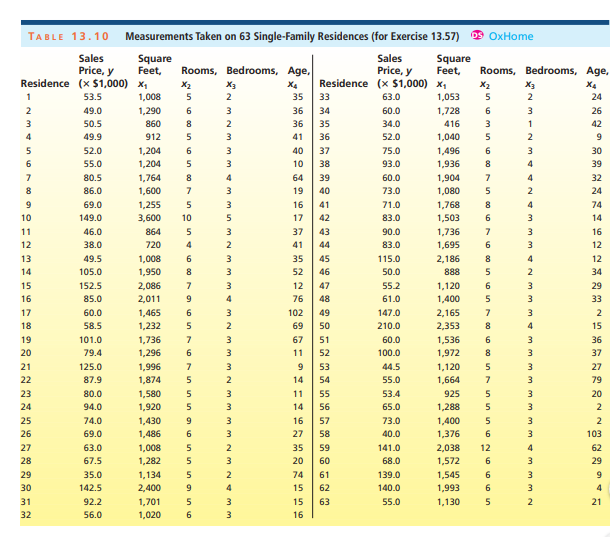Click the 152.5 sales price cell

coord(91,285)
